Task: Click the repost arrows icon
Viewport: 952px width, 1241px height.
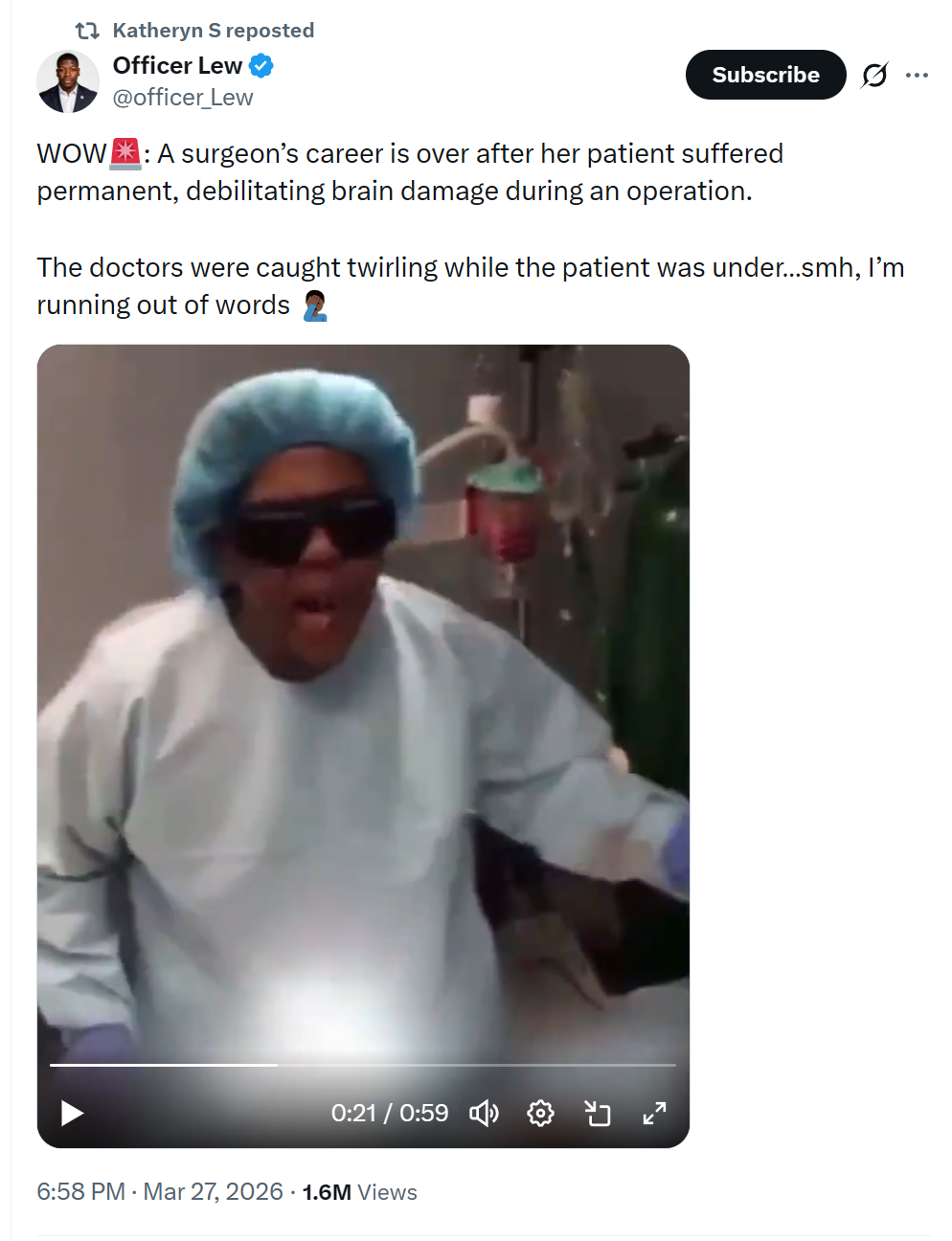Action: [x=87, y=31]
